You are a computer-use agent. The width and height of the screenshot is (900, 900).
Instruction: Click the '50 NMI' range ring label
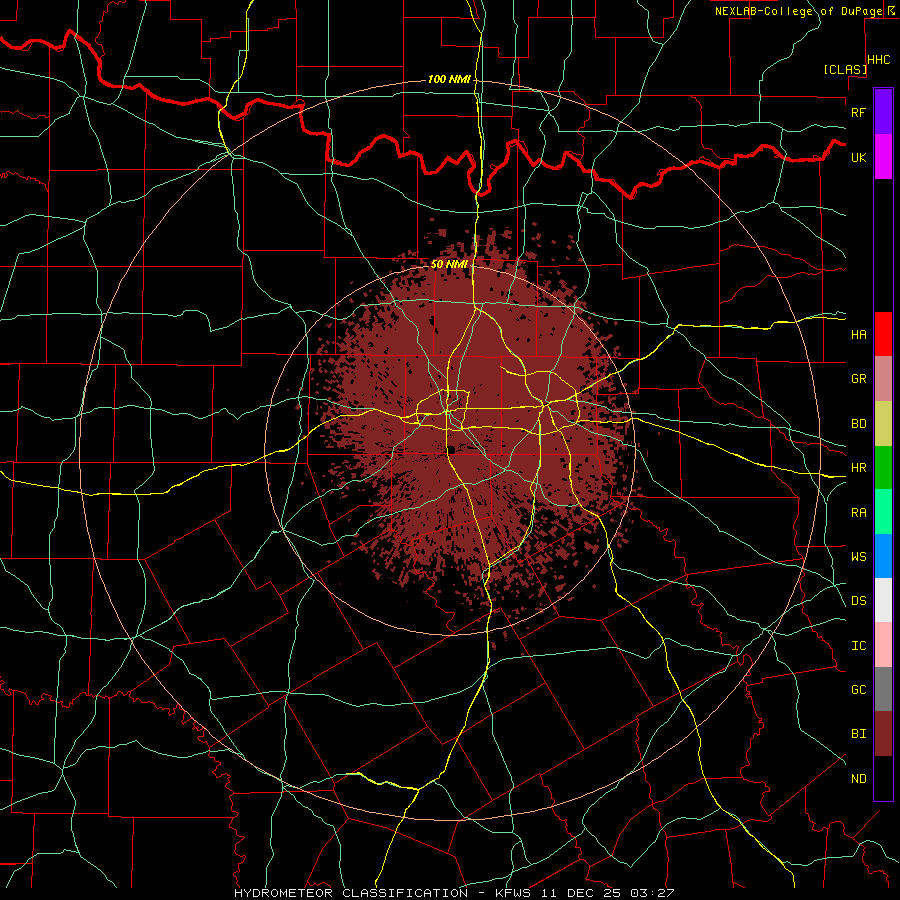(449, 264)
